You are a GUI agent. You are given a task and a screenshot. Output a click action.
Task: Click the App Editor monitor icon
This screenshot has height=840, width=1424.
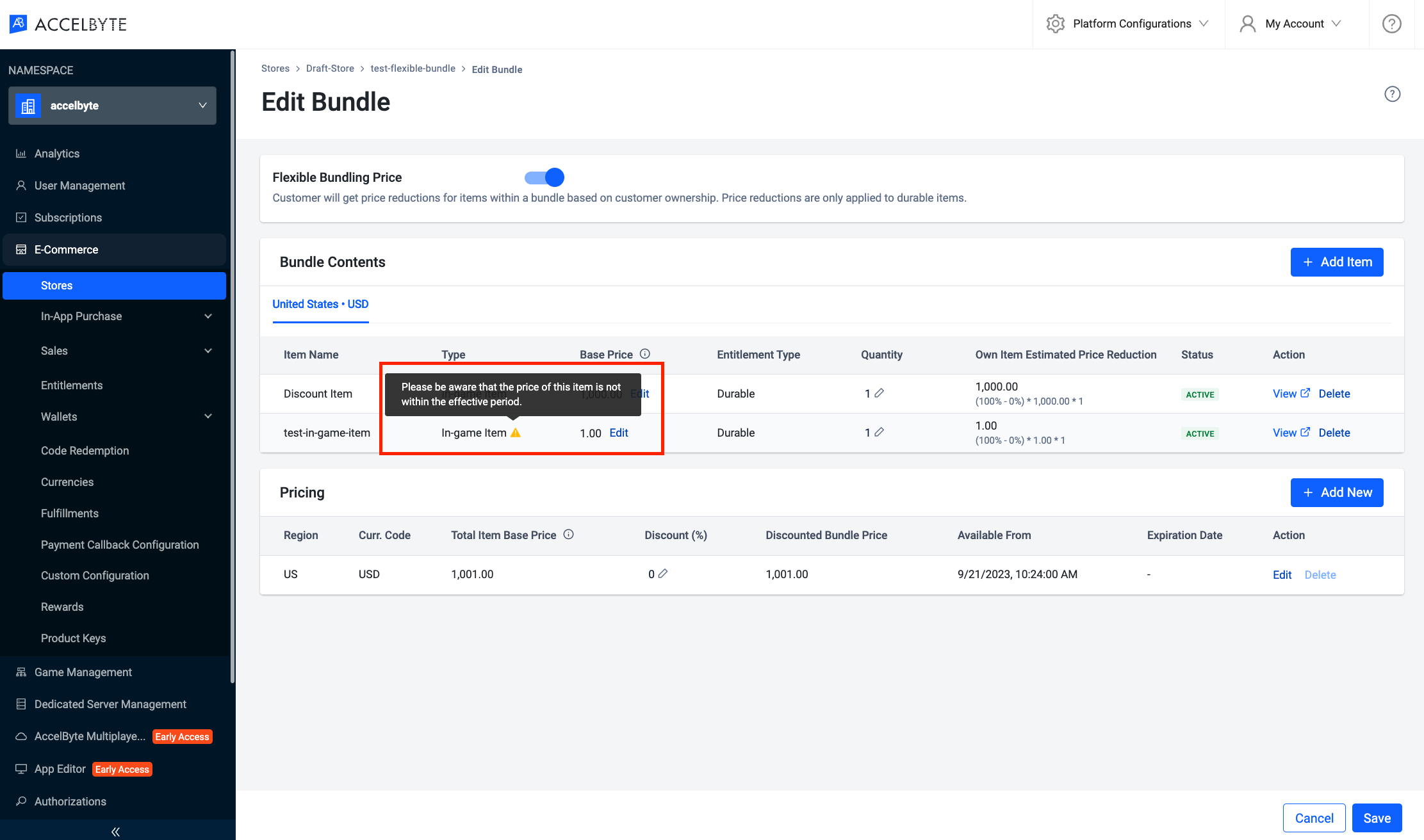point(21,768)
